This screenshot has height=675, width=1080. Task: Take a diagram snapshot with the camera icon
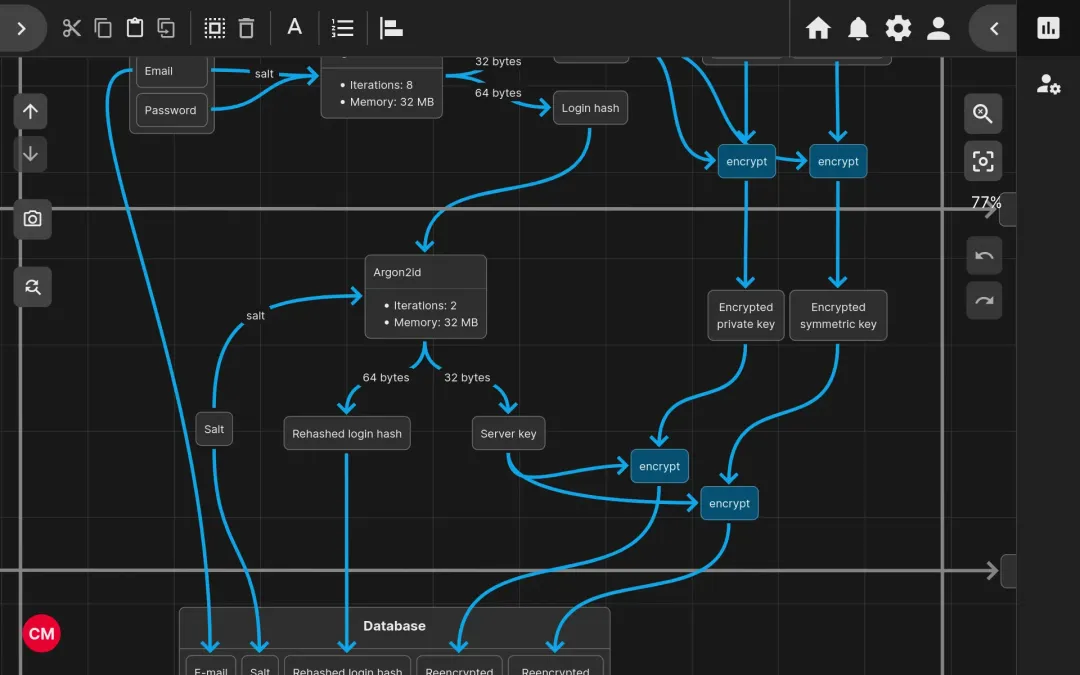click(x=32, y=219)
